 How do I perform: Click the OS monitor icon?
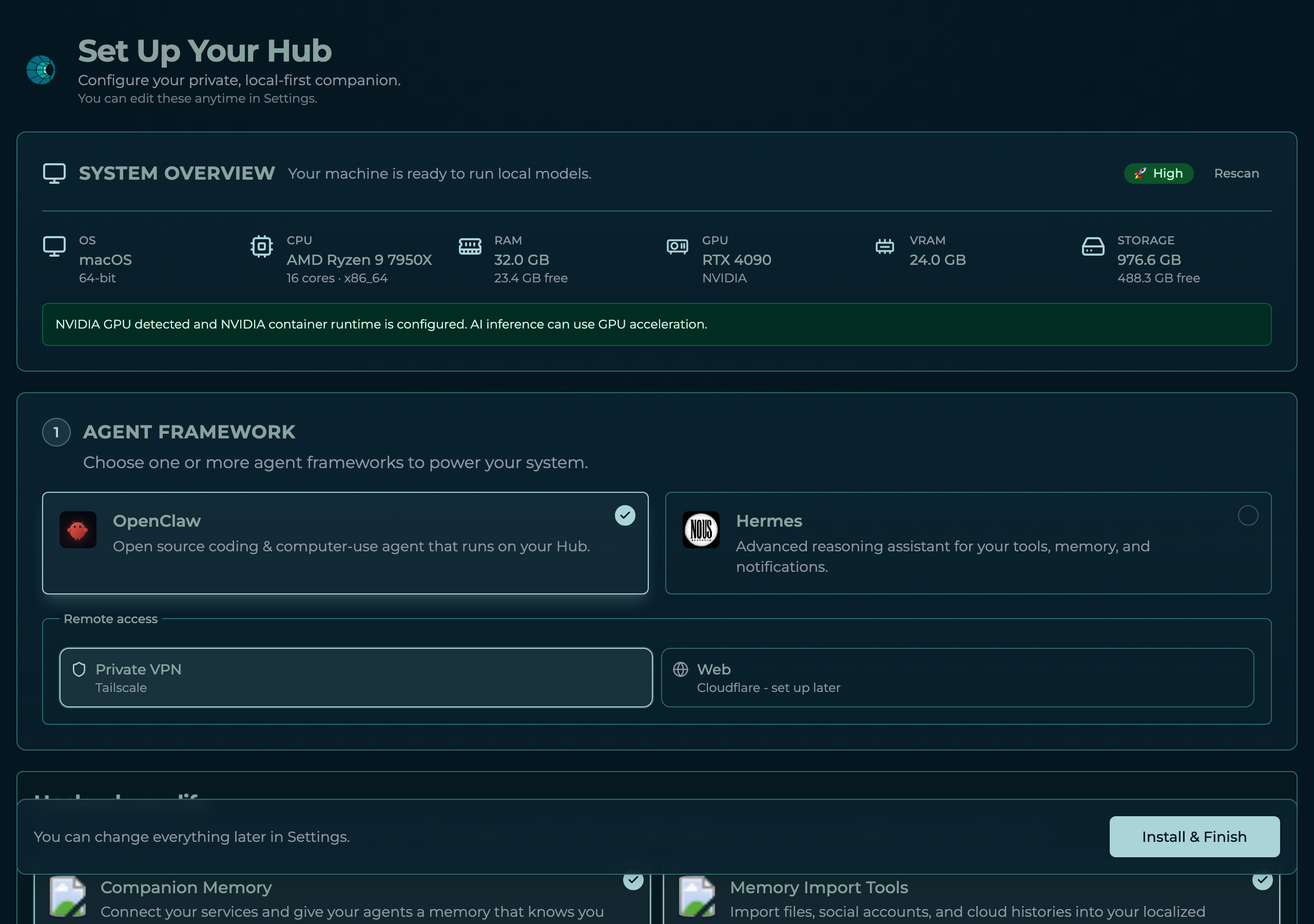click(54, 246)
